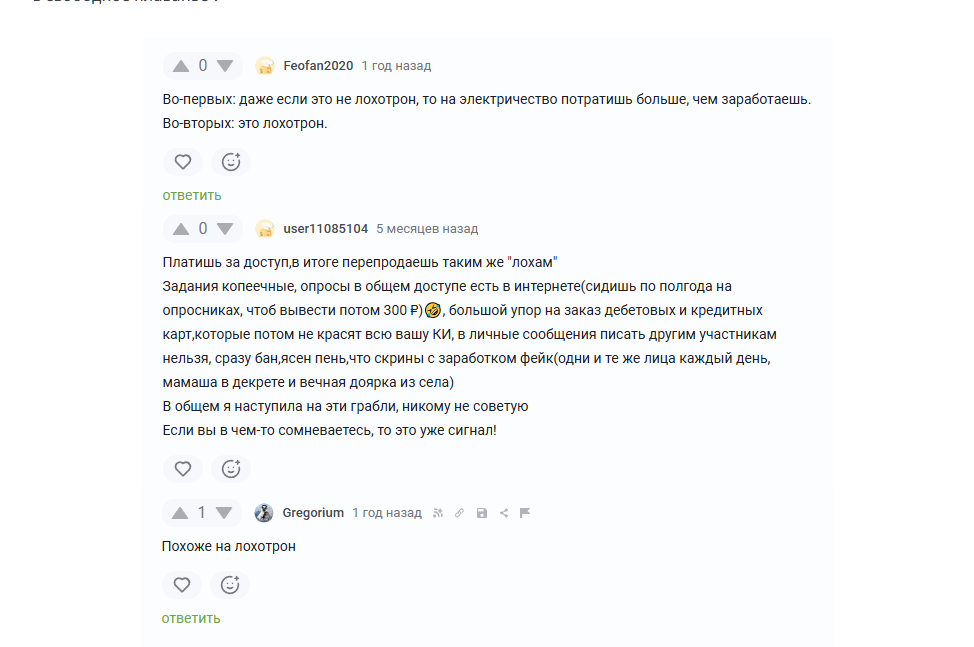Open the emoji reaction picker on user11085104's comment
Image resolution: width=974 pixels, height=647 pixels.
click(231, 468)
